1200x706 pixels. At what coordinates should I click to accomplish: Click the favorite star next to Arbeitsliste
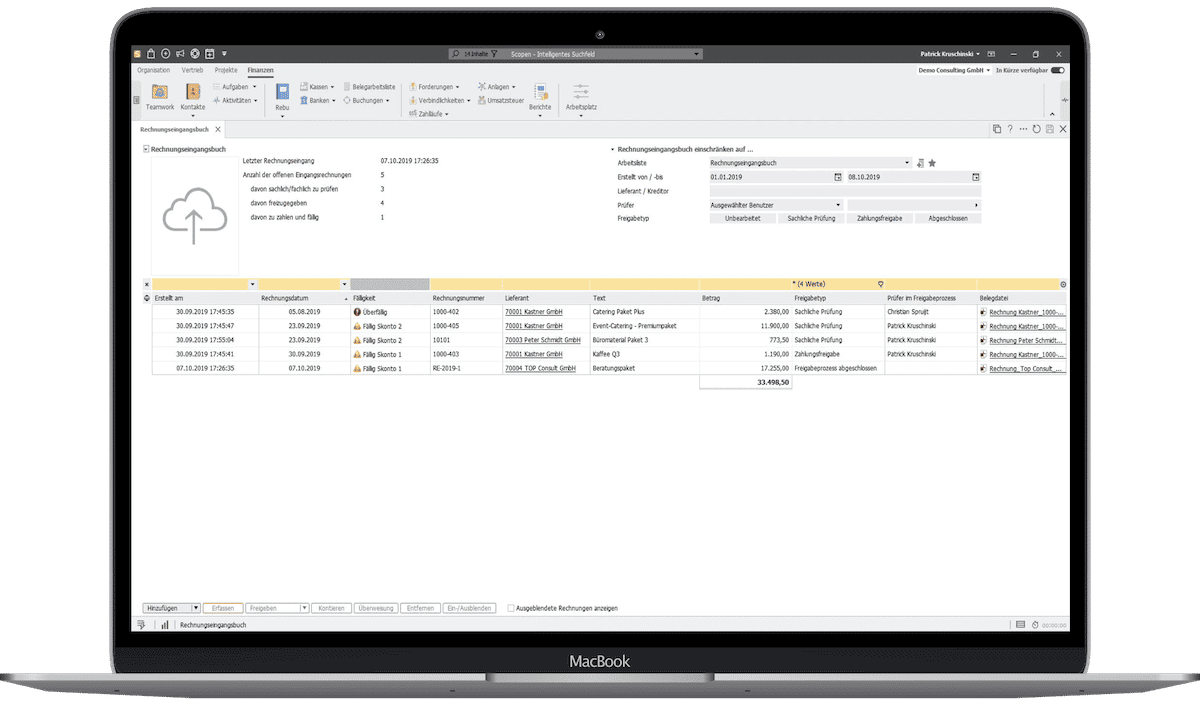[932, 162]
